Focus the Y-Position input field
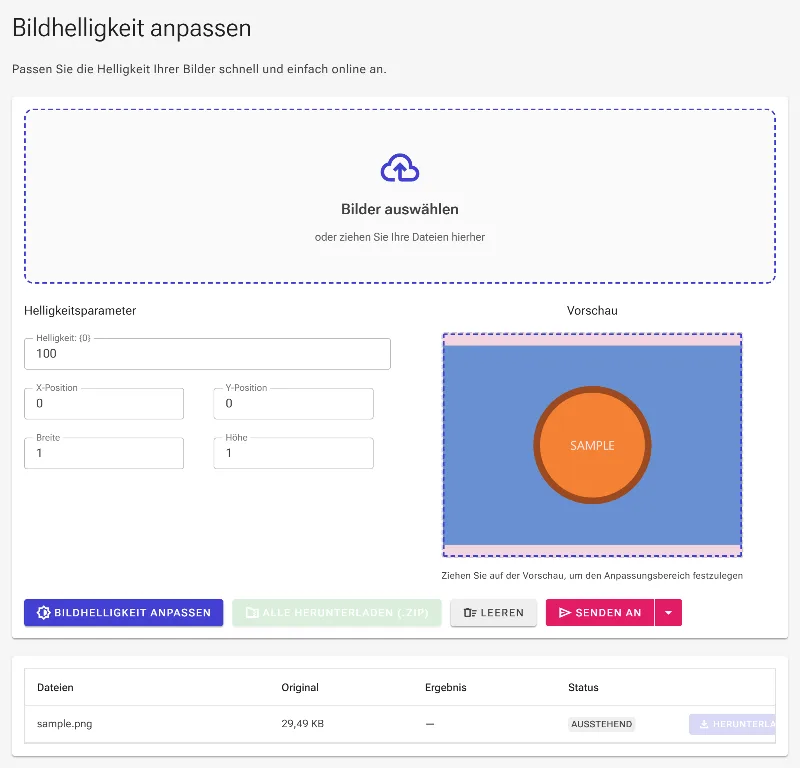The width and height of the screenshot is (800, 768). coord(293,404)
